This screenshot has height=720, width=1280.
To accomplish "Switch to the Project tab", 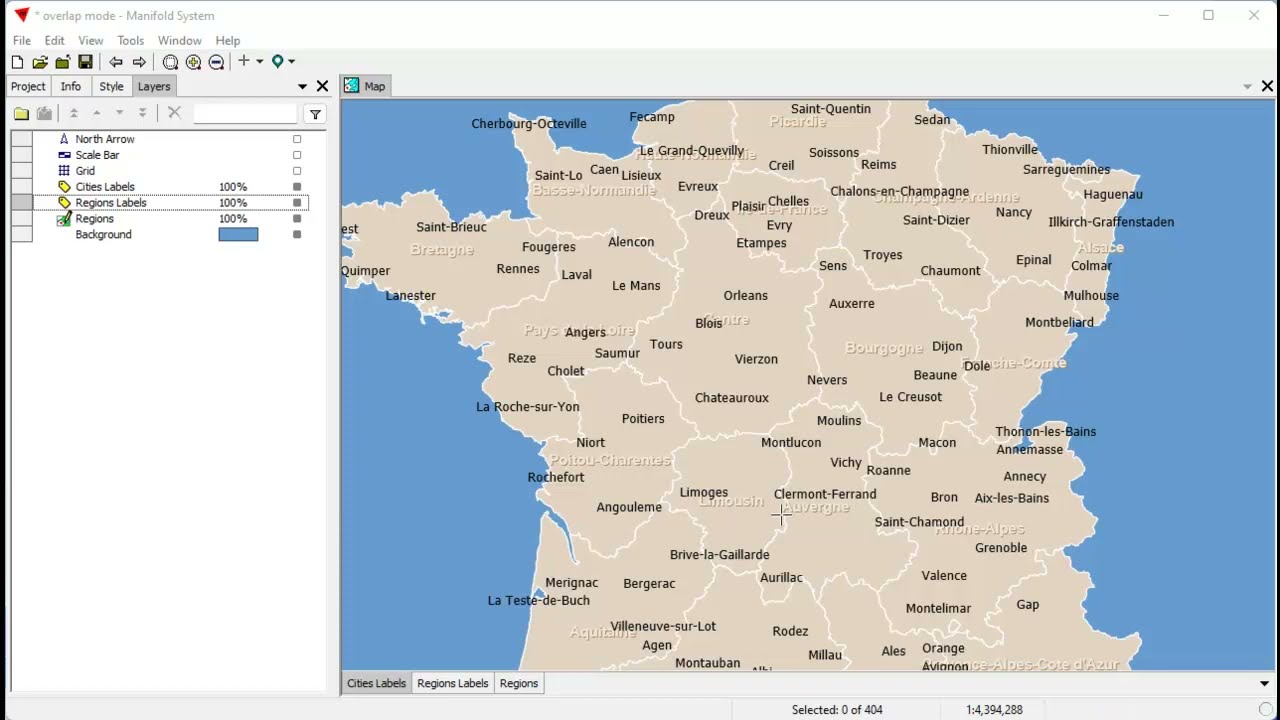I will coord(28,87).
